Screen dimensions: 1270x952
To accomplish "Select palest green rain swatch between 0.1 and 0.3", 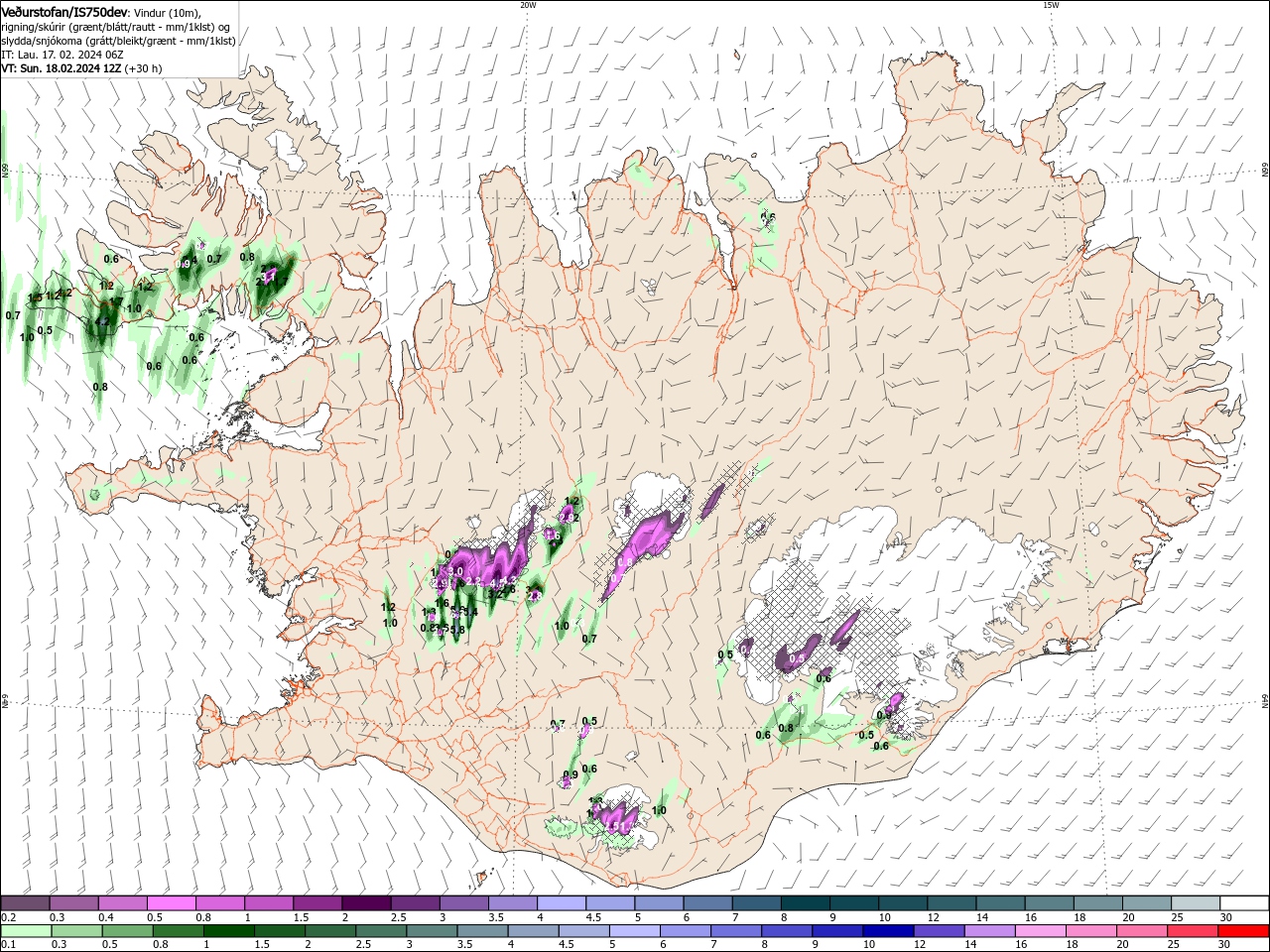I will coord(25,931).
